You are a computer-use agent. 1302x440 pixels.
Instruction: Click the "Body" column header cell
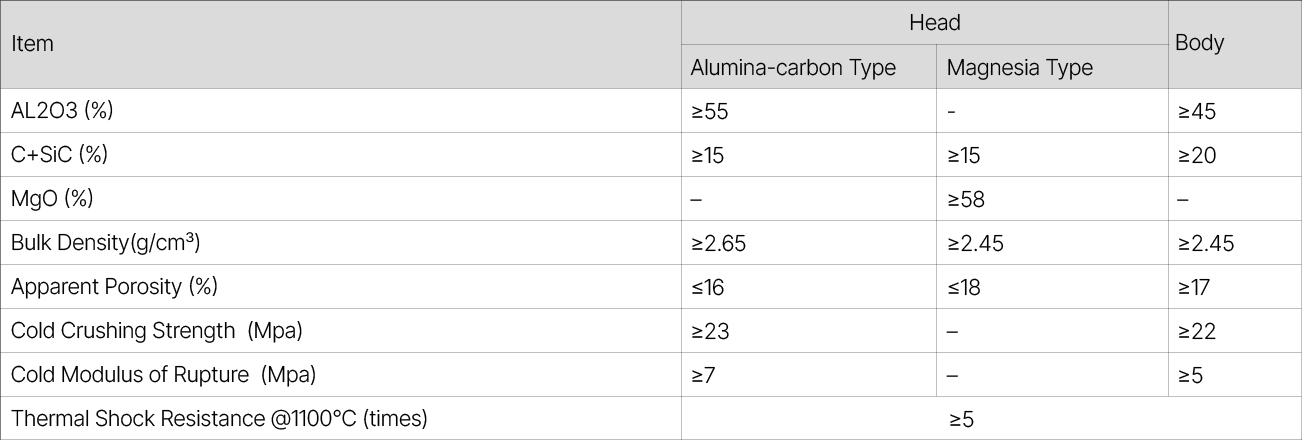click(x=1200, y=44)
